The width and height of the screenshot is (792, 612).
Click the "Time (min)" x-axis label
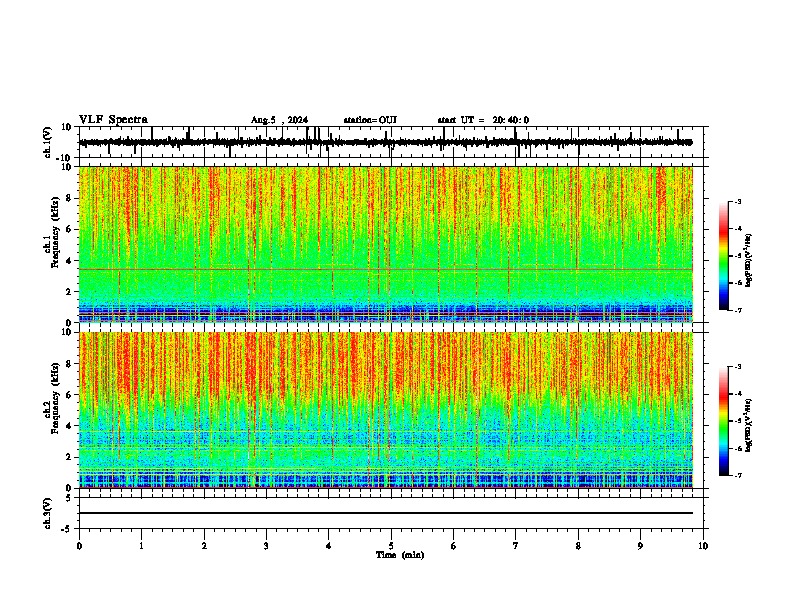click(400, 555)
